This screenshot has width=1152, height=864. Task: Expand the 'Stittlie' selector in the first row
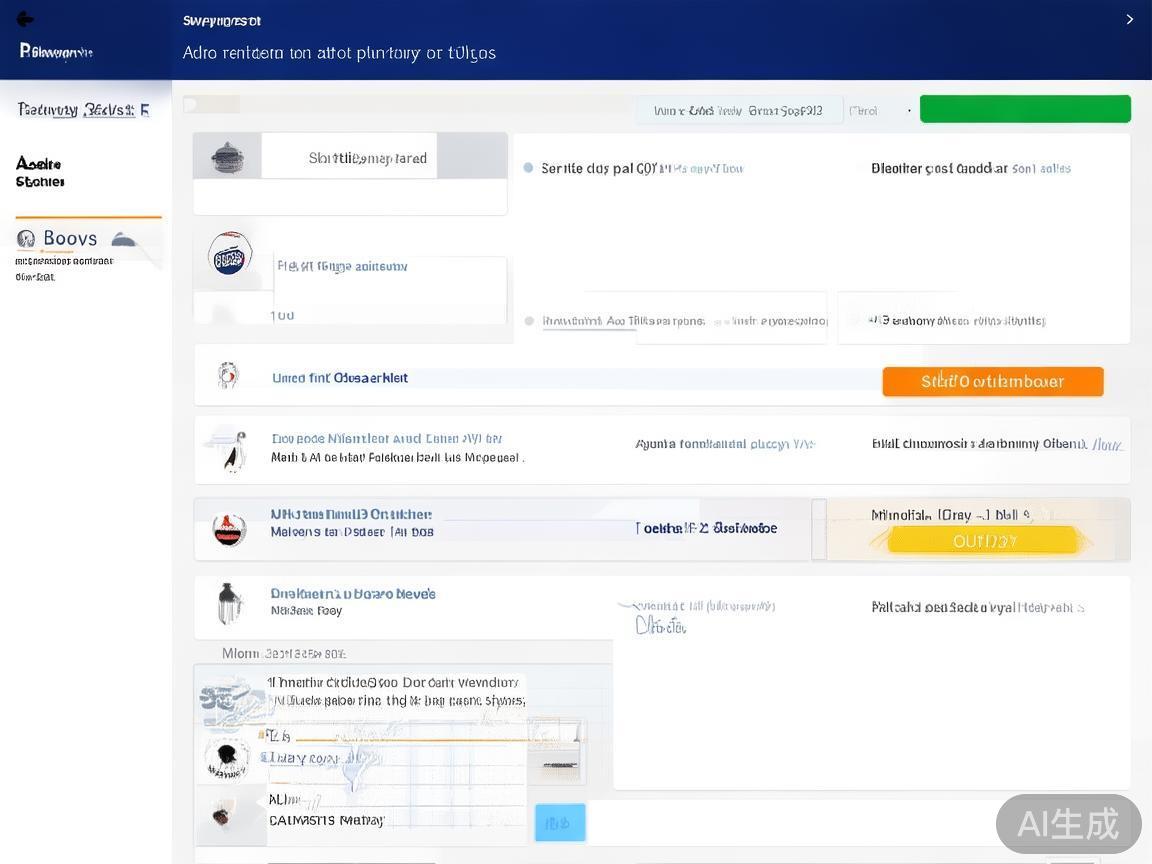367,158
